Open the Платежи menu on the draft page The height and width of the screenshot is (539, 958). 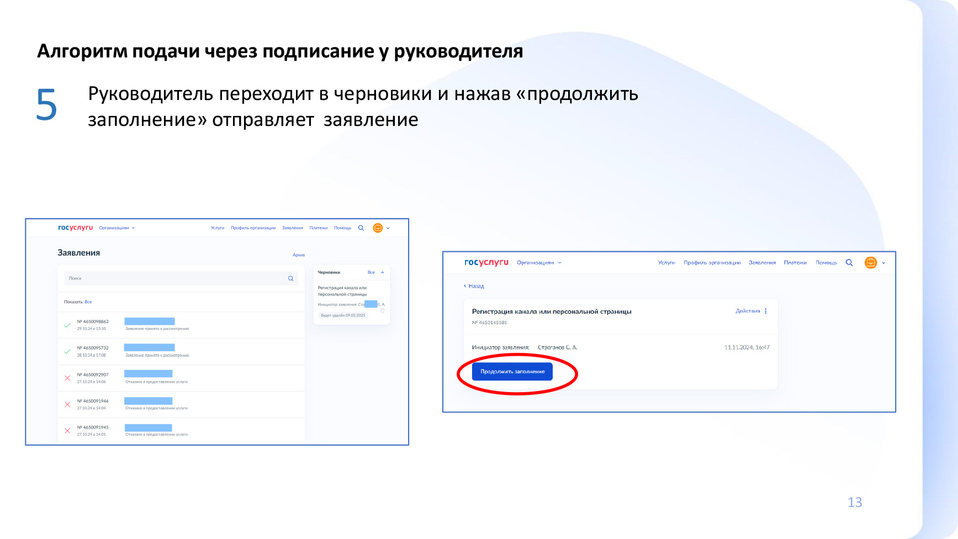[x=795, y=263]
